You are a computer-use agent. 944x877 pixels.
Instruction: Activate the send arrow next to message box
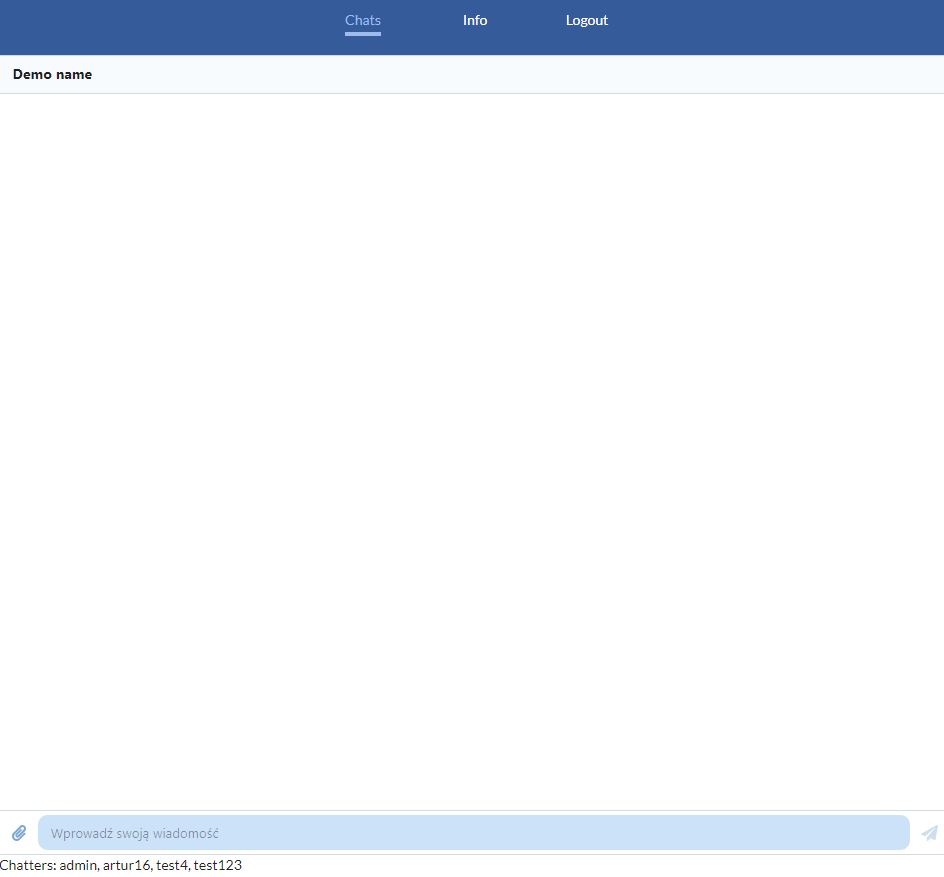point(928,832)
